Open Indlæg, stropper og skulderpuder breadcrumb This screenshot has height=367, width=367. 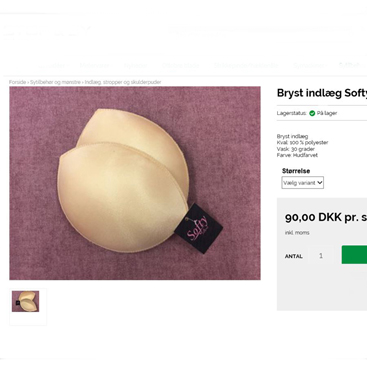pyautogui.click(x=123, y=82)
